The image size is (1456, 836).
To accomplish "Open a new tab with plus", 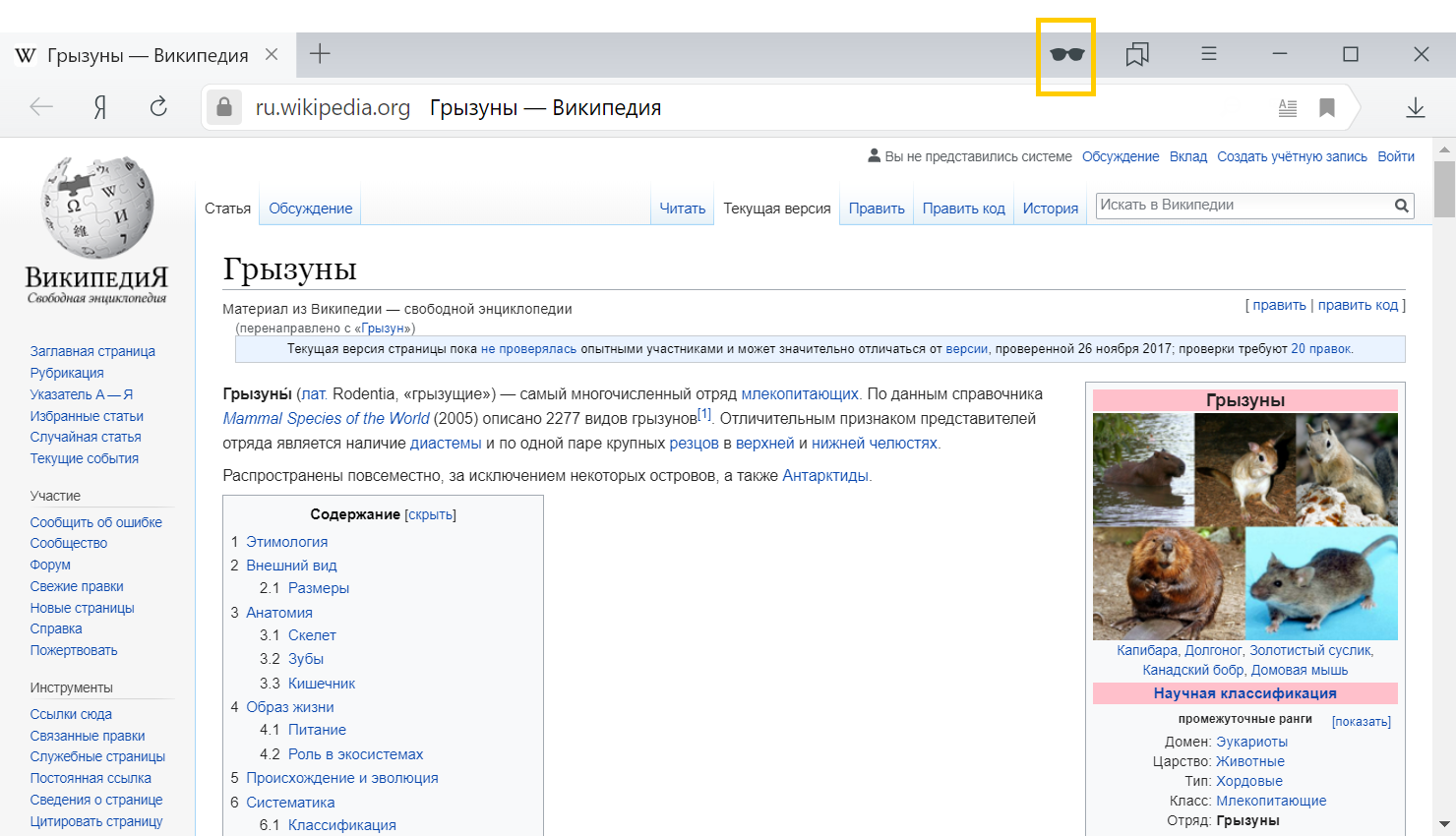I will pyautogui.click(x=320, y=54).
